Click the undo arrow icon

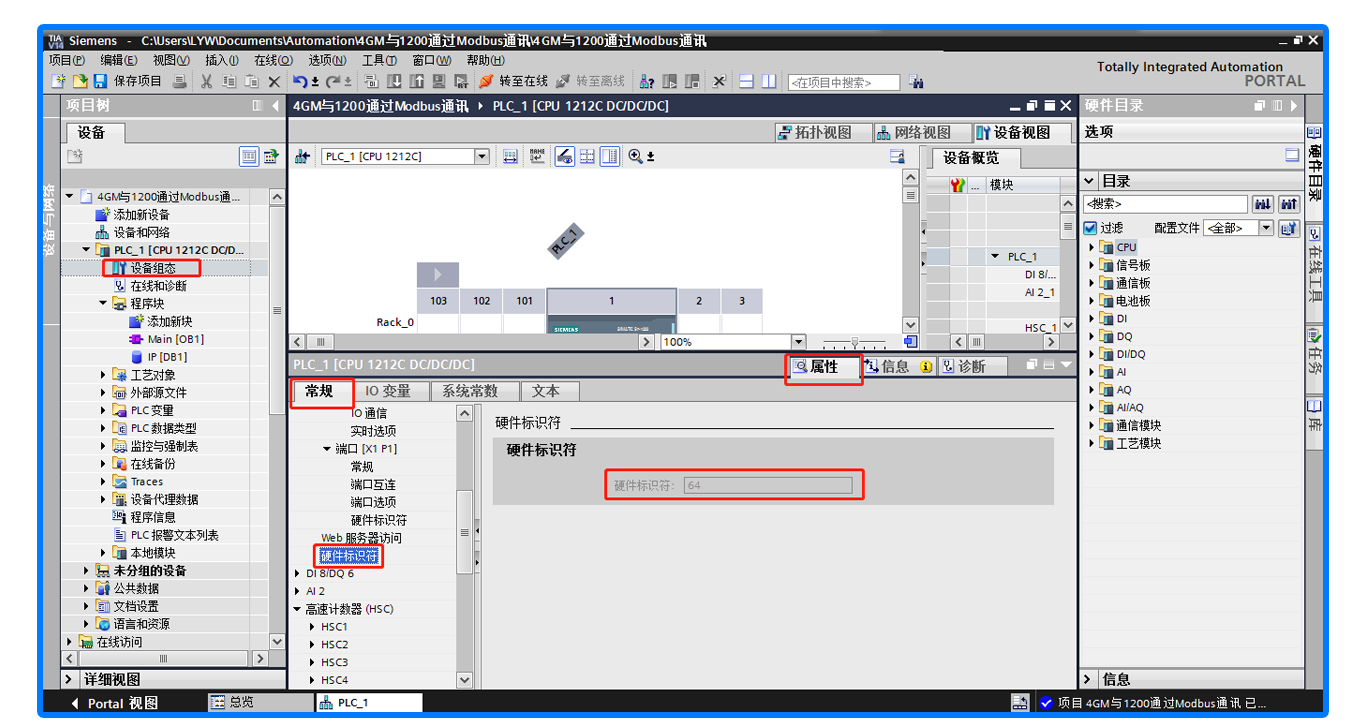300,81
